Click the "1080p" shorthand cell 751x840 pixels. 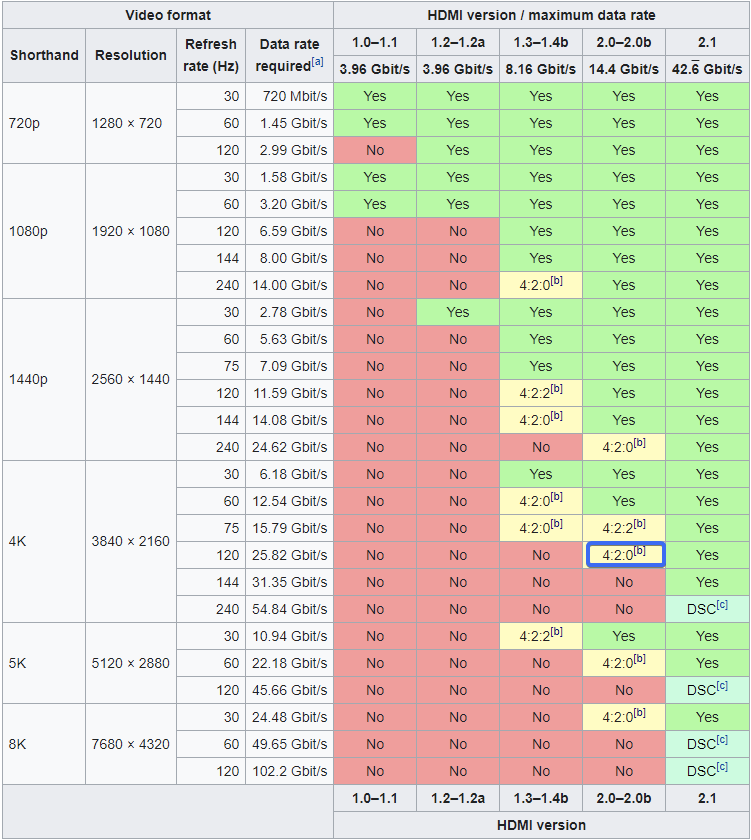44,231
